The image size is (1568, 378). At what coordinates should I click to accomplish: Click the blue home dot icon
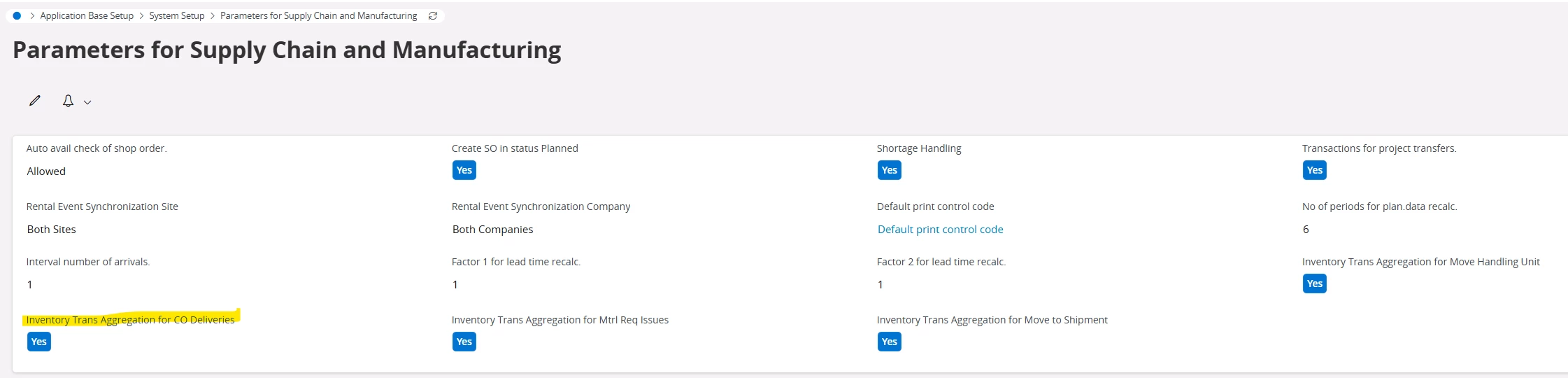[17, 15]
